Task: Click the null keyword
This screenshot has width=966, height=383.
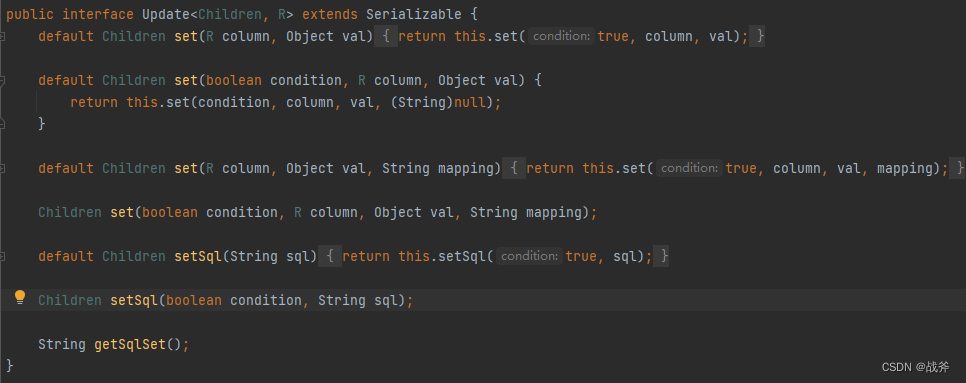Action: click(469, 102)
